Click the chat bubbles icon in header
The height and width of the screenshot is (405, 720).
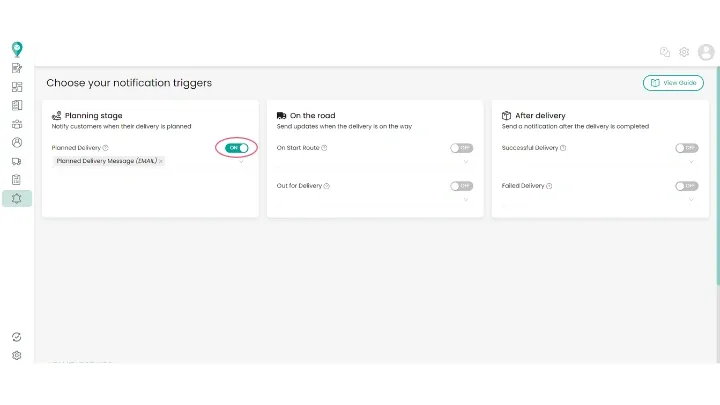tap(665, 52)
